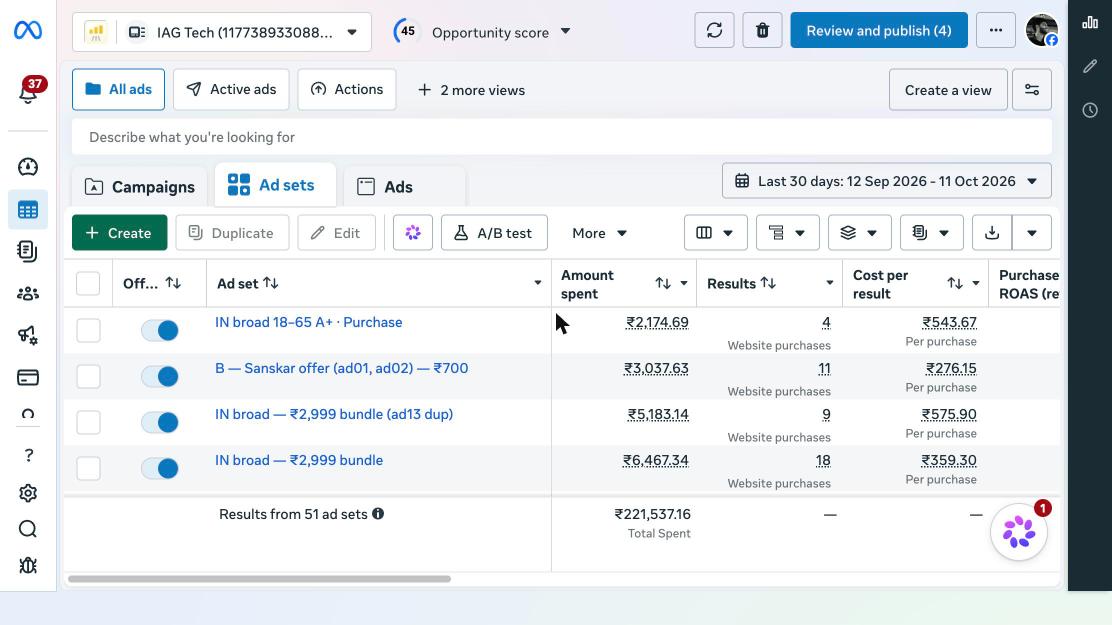Open IAG Tech account selector dropdown
Screen dimensions: 1112x625
point(221,32)
